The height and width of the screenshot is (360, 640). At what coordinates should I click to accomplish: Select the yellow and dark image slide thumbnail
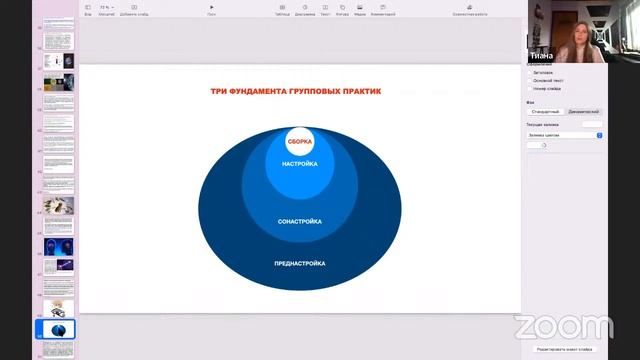[58, 82]
